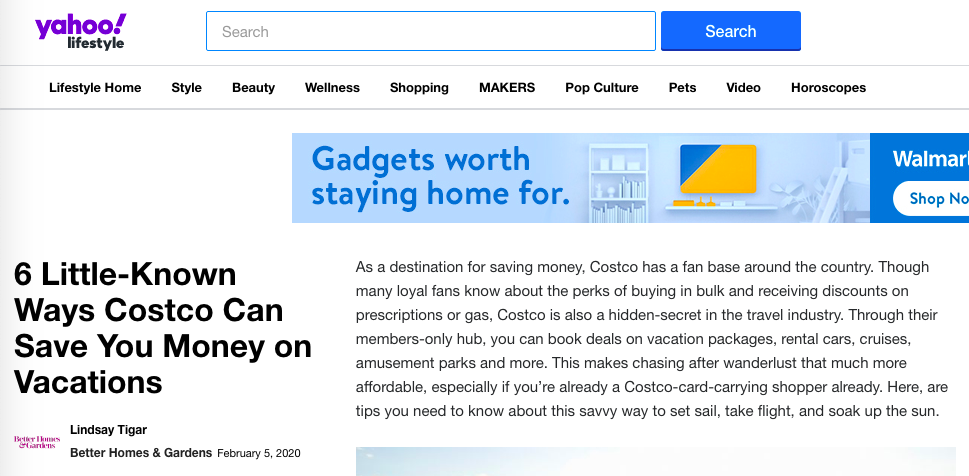
Task: Click the Gadgets worth staying home for banner
Action: 580,178
